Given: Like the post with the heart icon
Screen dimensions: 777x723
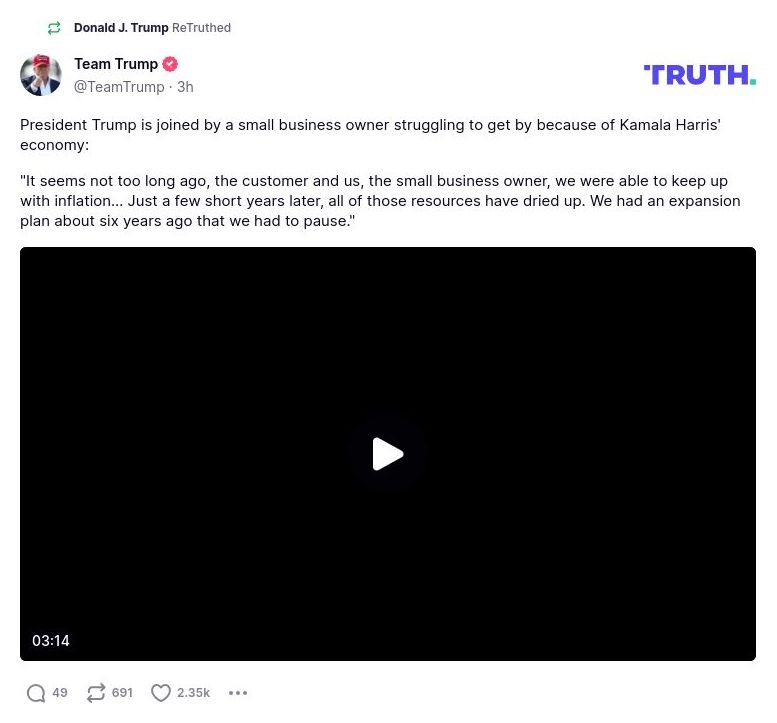Looking at the screenshot, I should [161, 693].
